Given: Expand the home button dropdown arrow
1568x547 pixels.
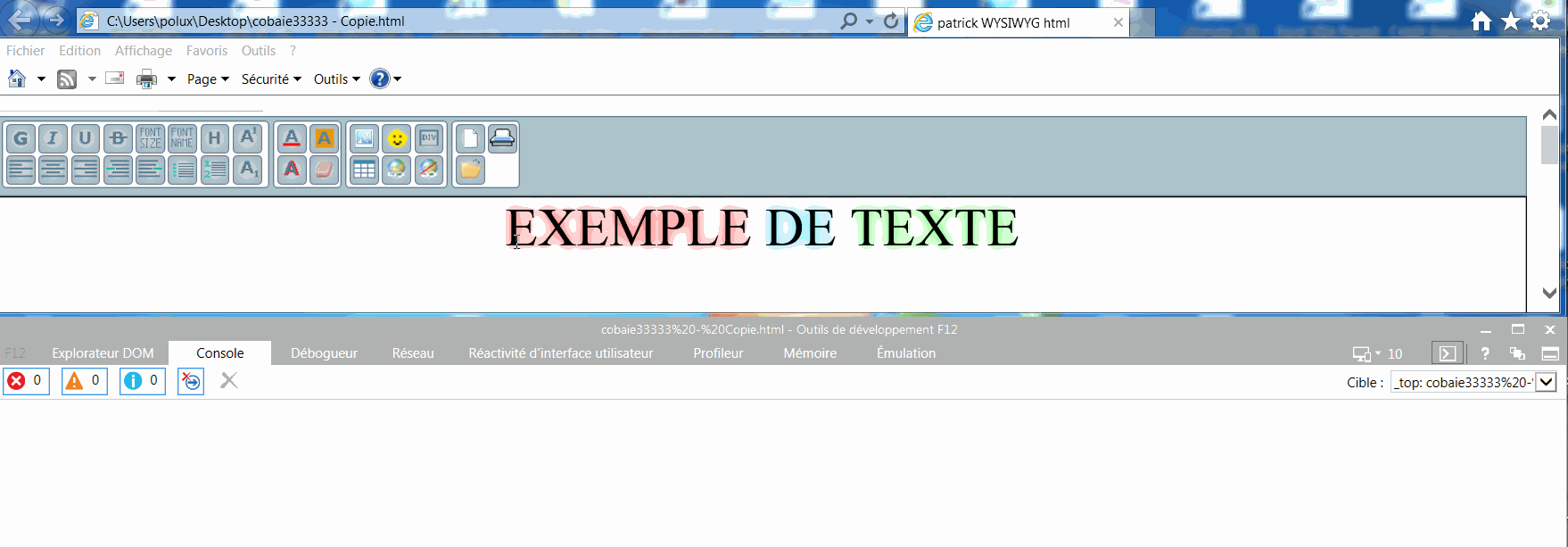Looking at the screenshot, I should [41, 79].
